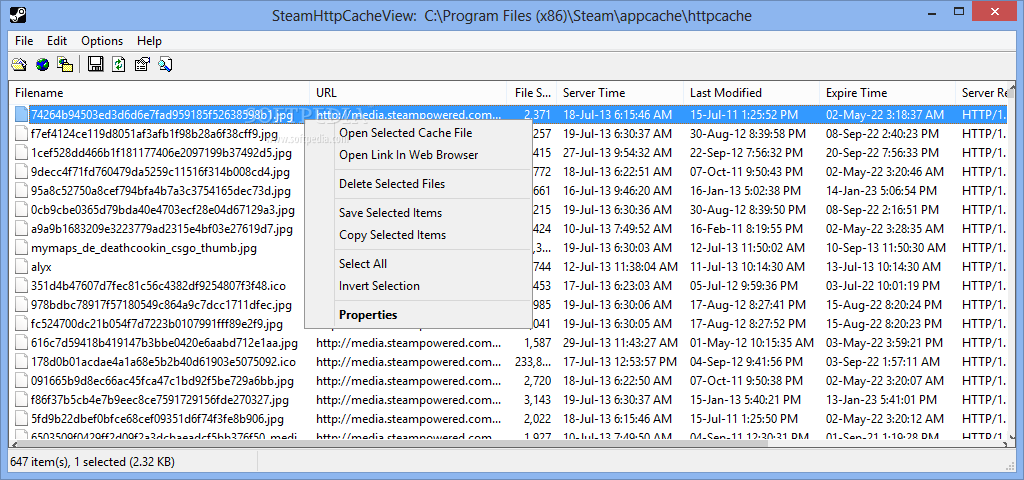Choose Delete Selected Files in context menu
Viewport: 1024px width, 480px height.
click(x=418, y=184)
